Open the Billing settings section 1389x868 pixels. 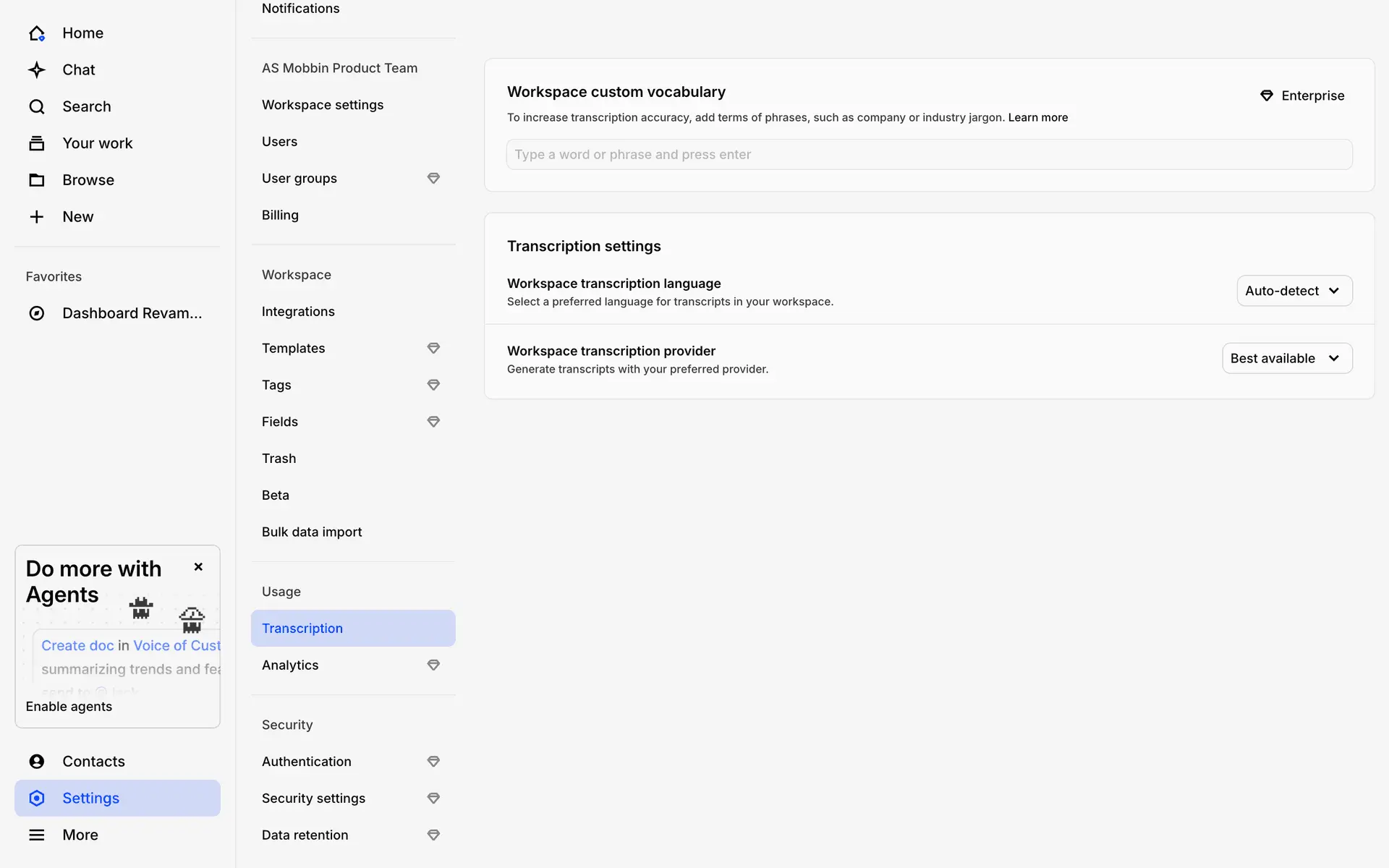pyautogui.click(x=280, y=216)
